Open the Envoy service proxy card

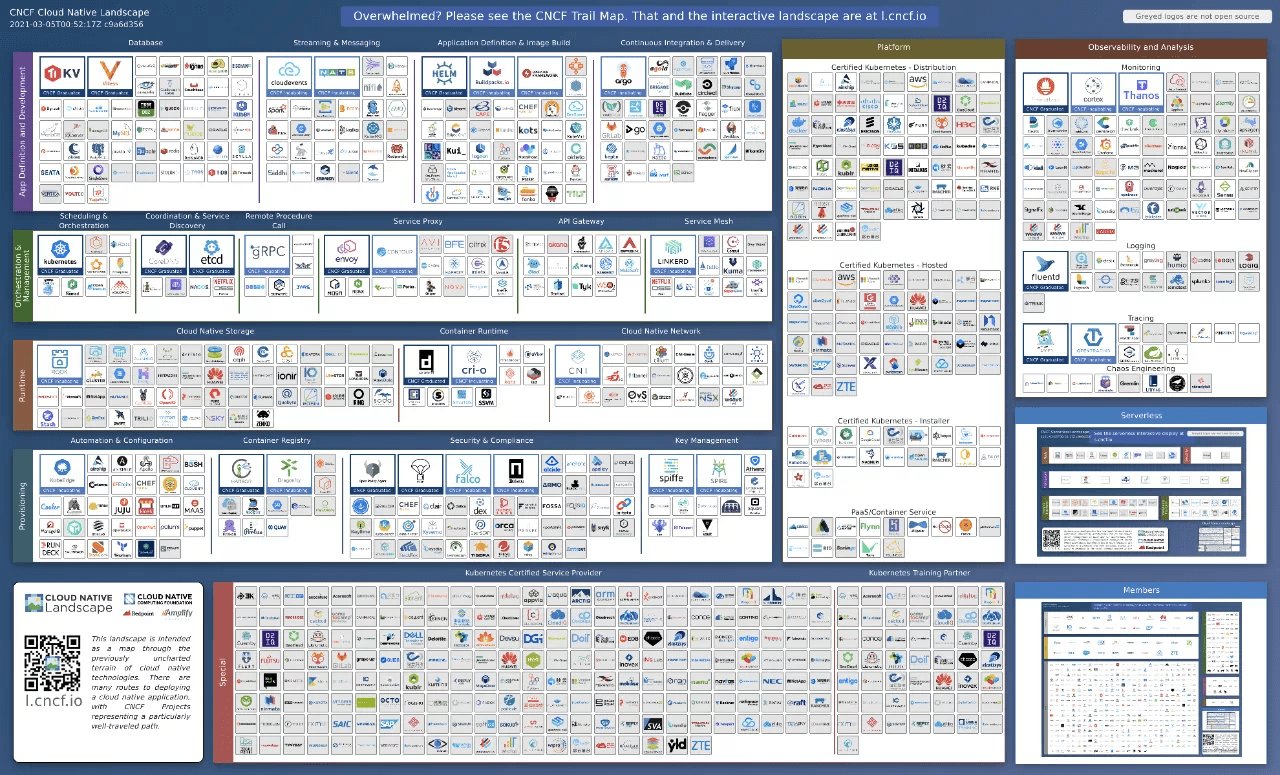tap(346, 254)
